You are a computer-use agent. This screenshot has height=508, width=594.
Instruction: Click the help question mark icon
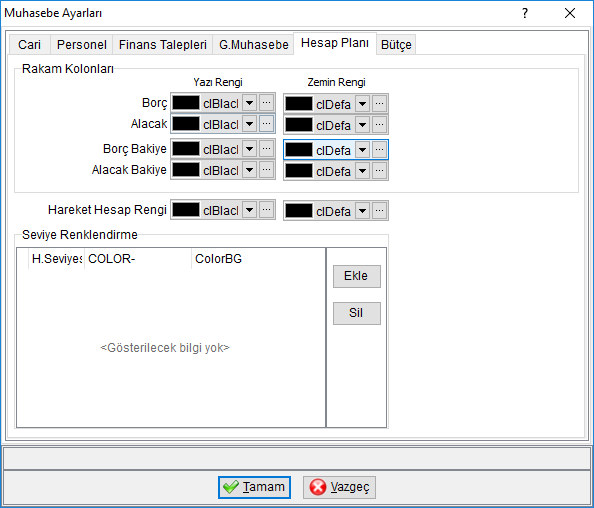(525, 14)
